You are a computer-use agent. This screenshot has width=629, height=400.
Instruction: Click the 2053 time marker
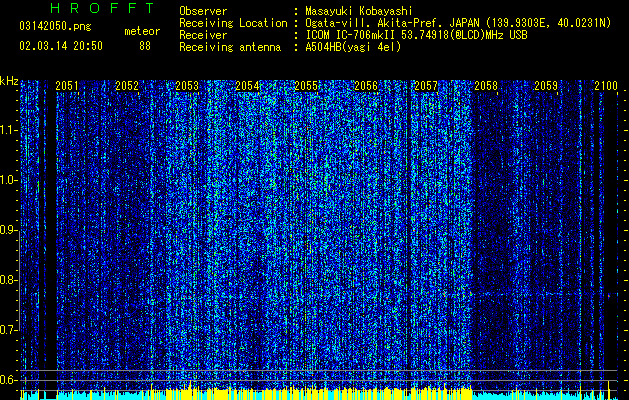pyautogui.click(x=187, y=86)
